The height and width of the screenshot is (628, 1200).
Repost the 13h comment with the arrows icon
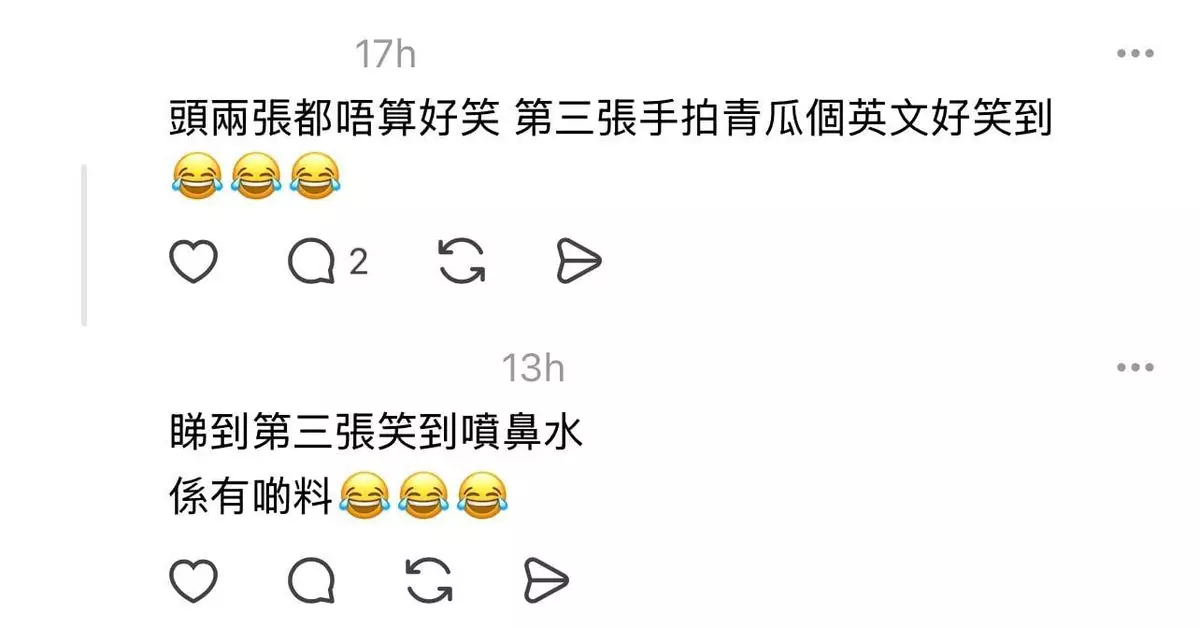coord(429,581)
